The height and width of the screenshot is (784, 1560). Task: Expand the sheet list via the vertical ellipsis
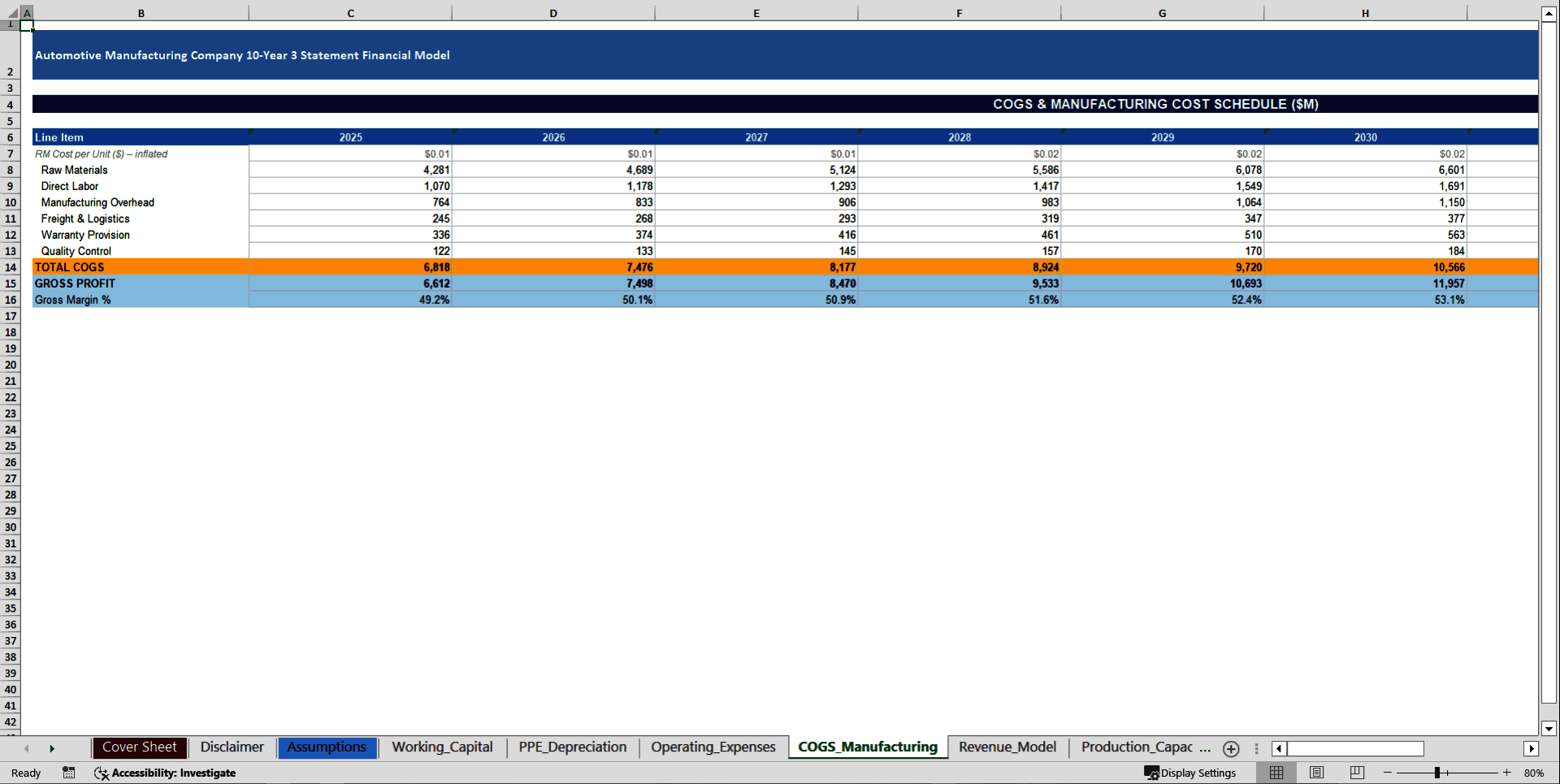[1256, 748]
